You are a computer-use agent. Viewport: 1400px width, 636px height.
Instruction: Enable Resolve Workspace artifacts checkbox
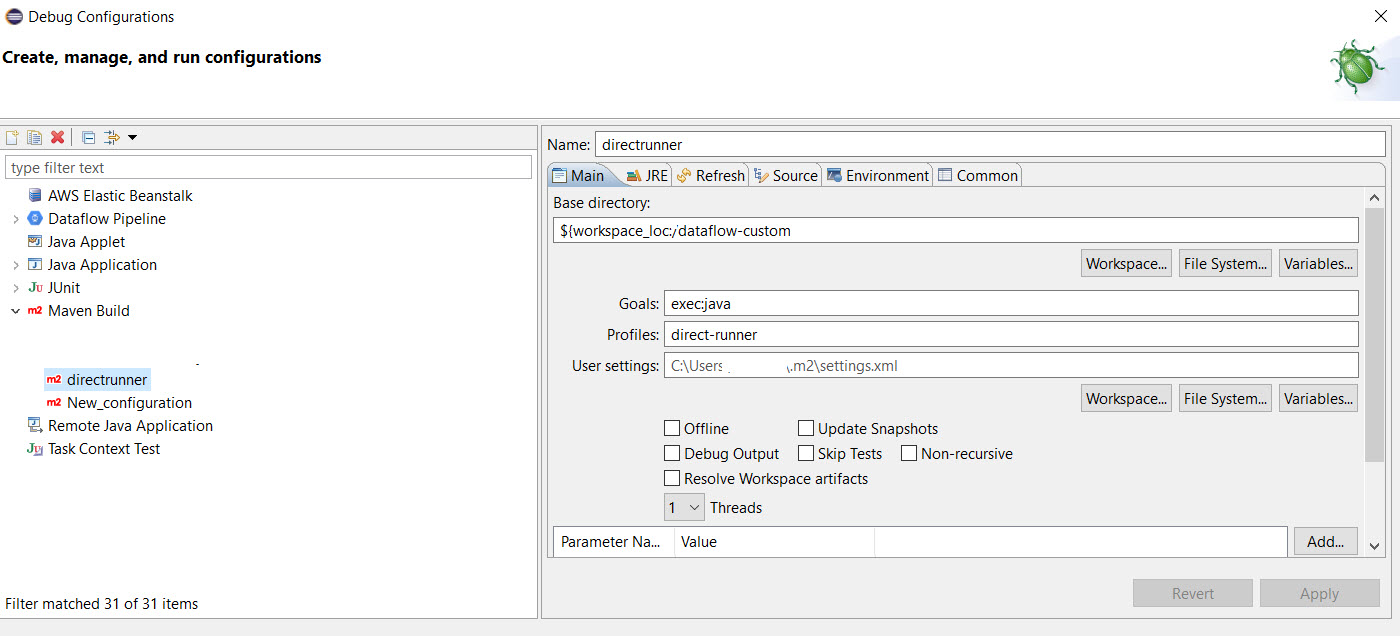tap(672, 478)
